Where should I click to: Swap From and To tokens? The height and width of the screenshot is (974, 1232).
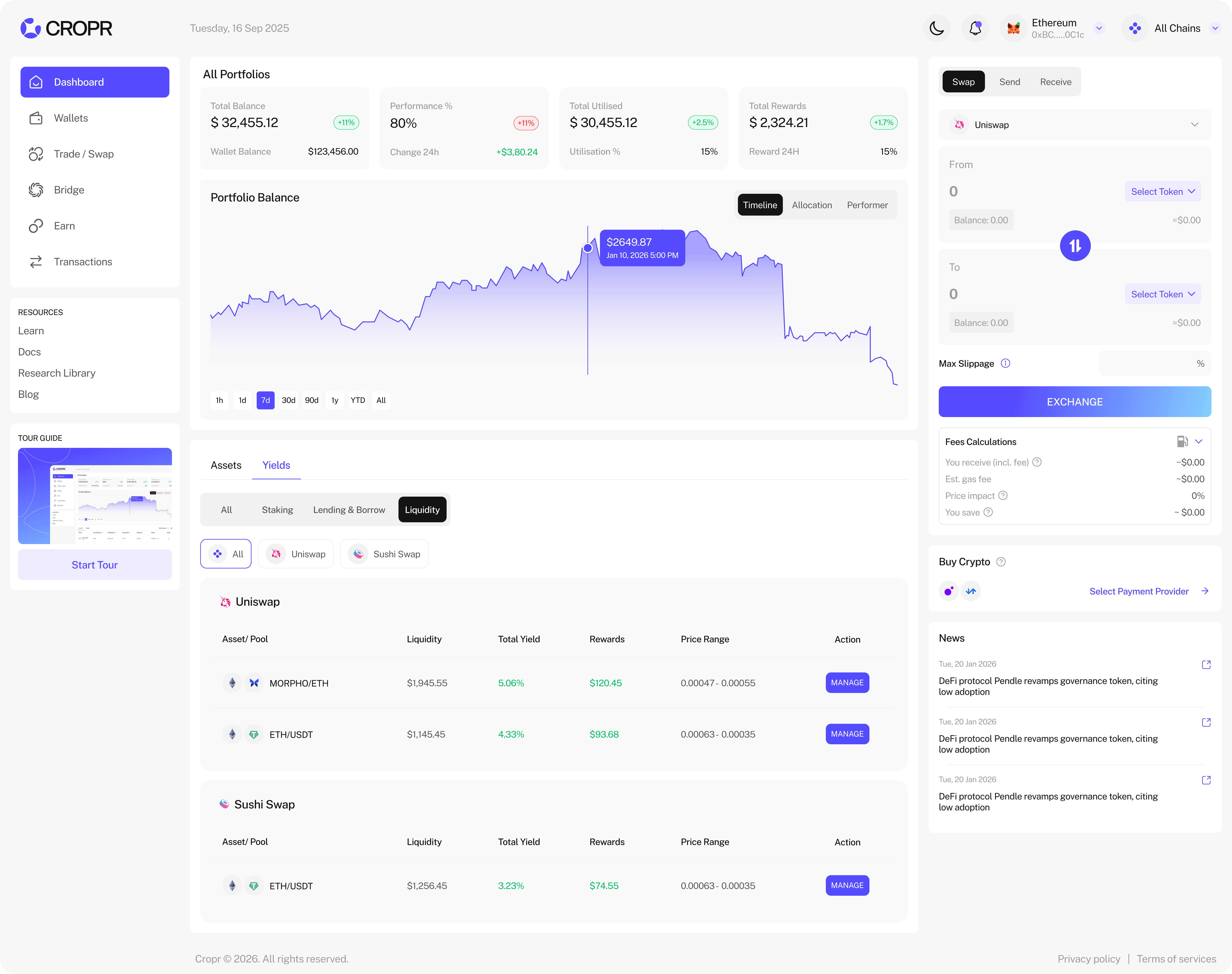click(x=1075, y=246)
